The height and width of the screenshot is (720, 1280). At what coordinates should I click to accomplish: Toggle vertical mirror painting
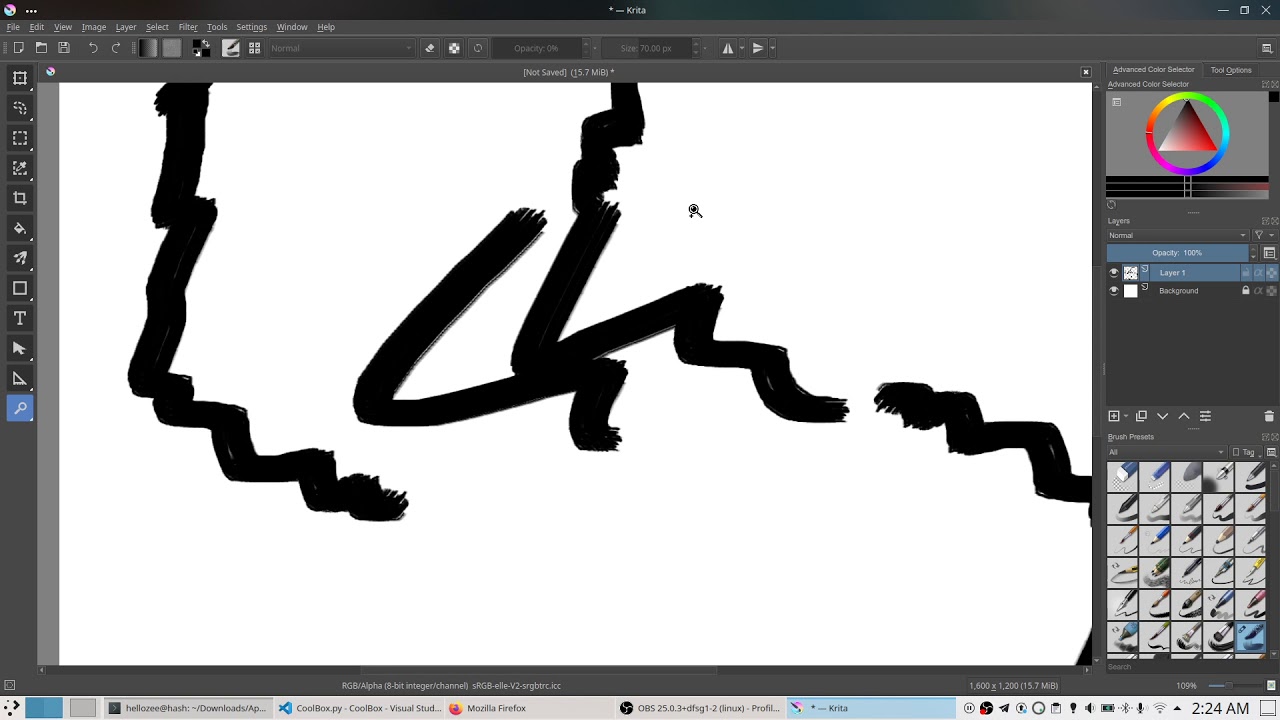(x=758, y=48)
